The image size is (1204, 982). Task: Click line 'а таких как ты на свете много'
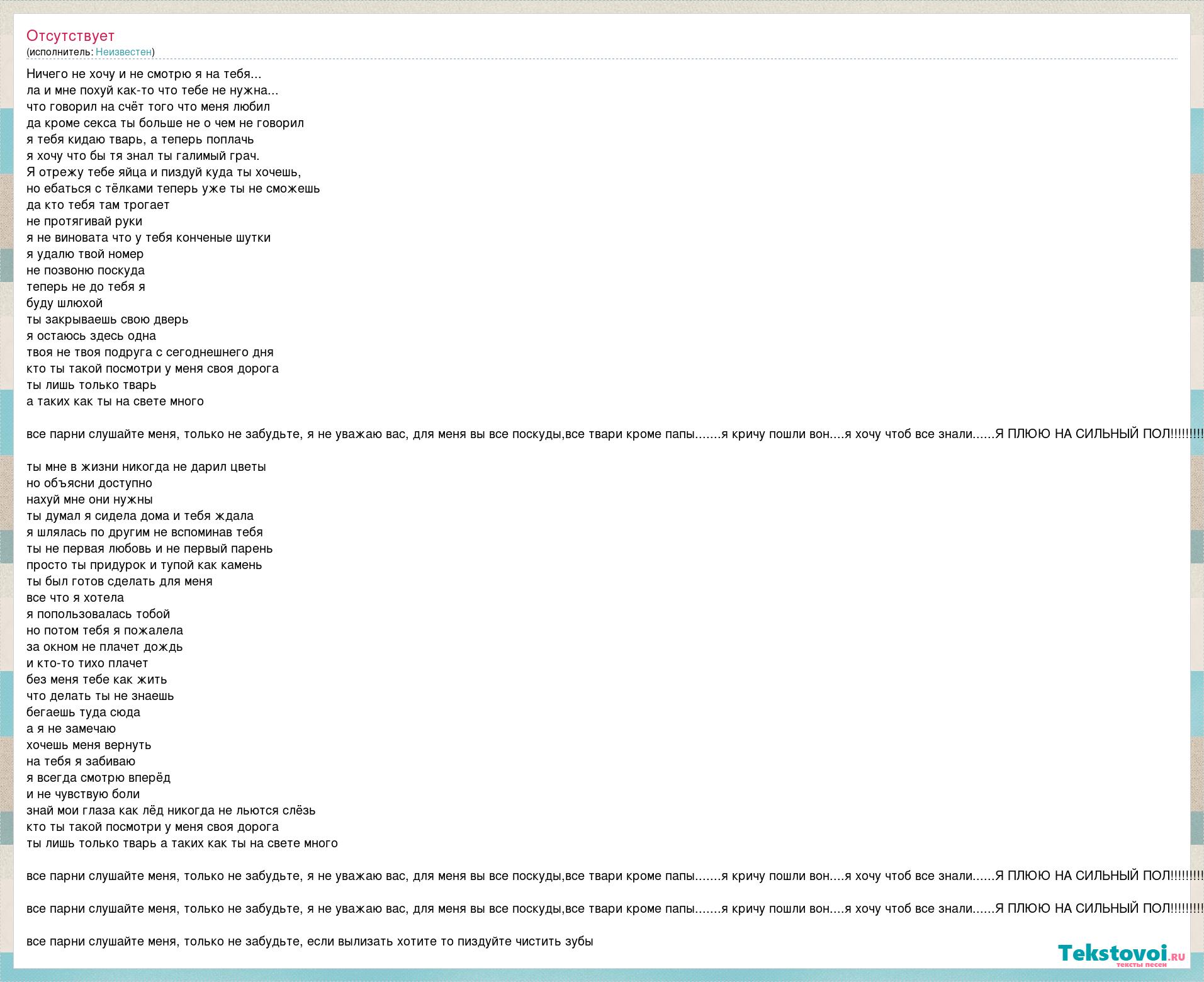pyautogui.click(x=115, y=401)
